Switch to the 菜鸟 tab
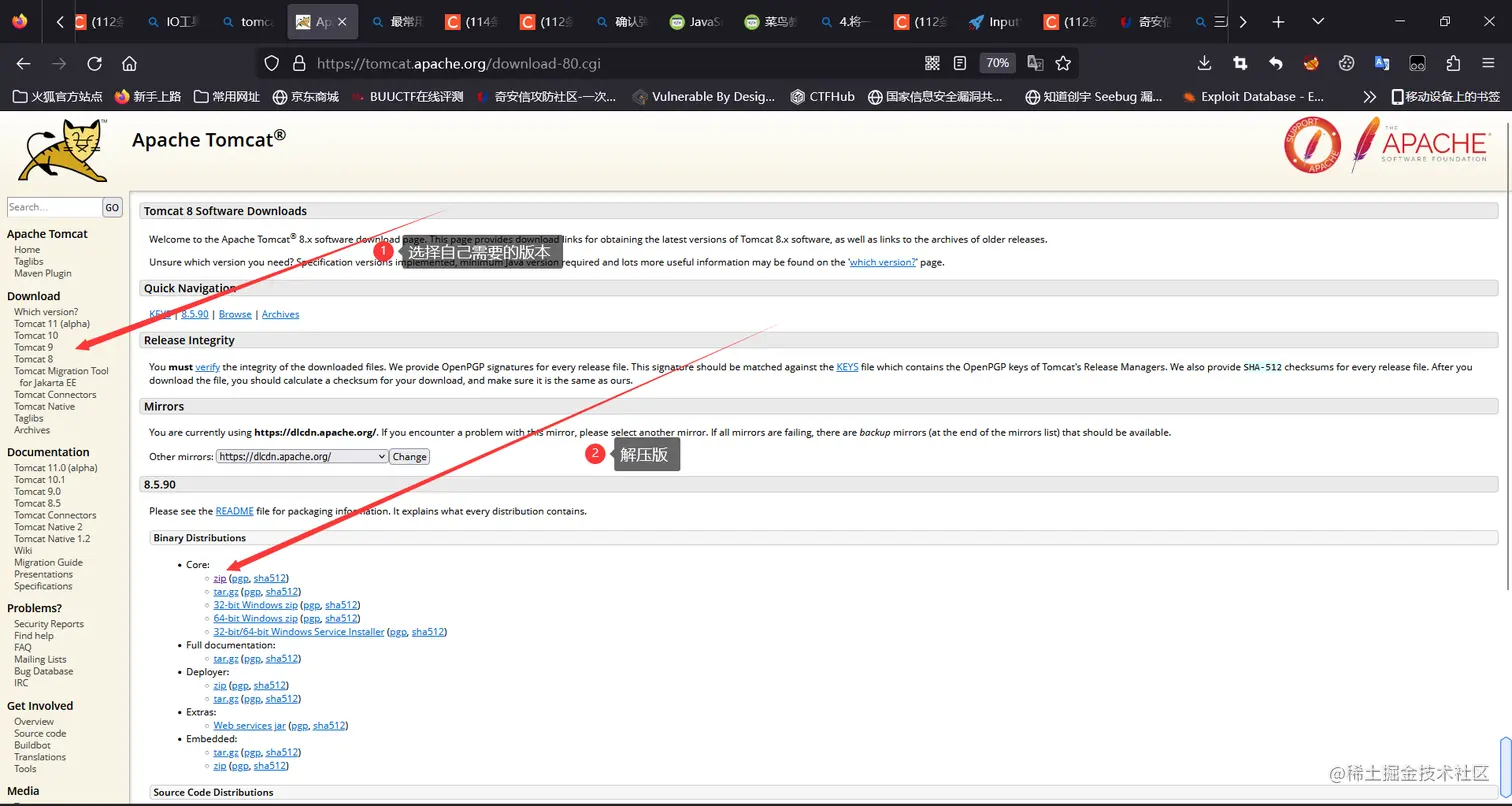This screenshot has height=806, width=1512. point(772,22)
